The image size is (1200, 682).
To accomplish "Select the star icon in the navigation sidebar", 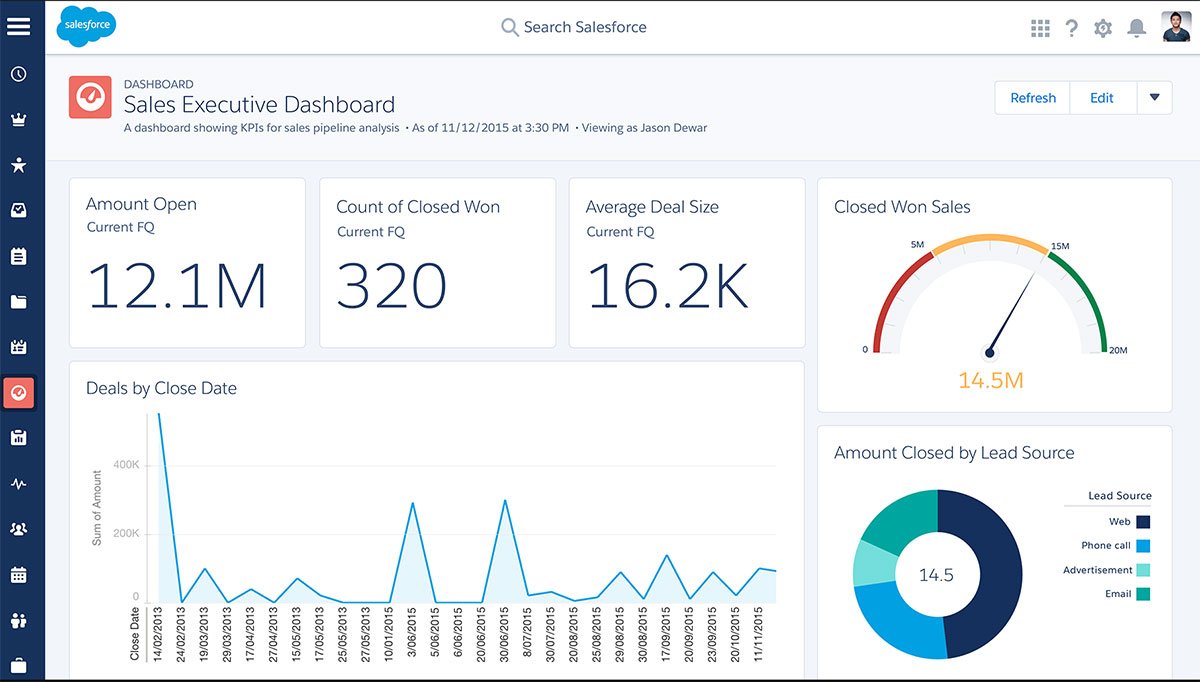I will point(20,165).
